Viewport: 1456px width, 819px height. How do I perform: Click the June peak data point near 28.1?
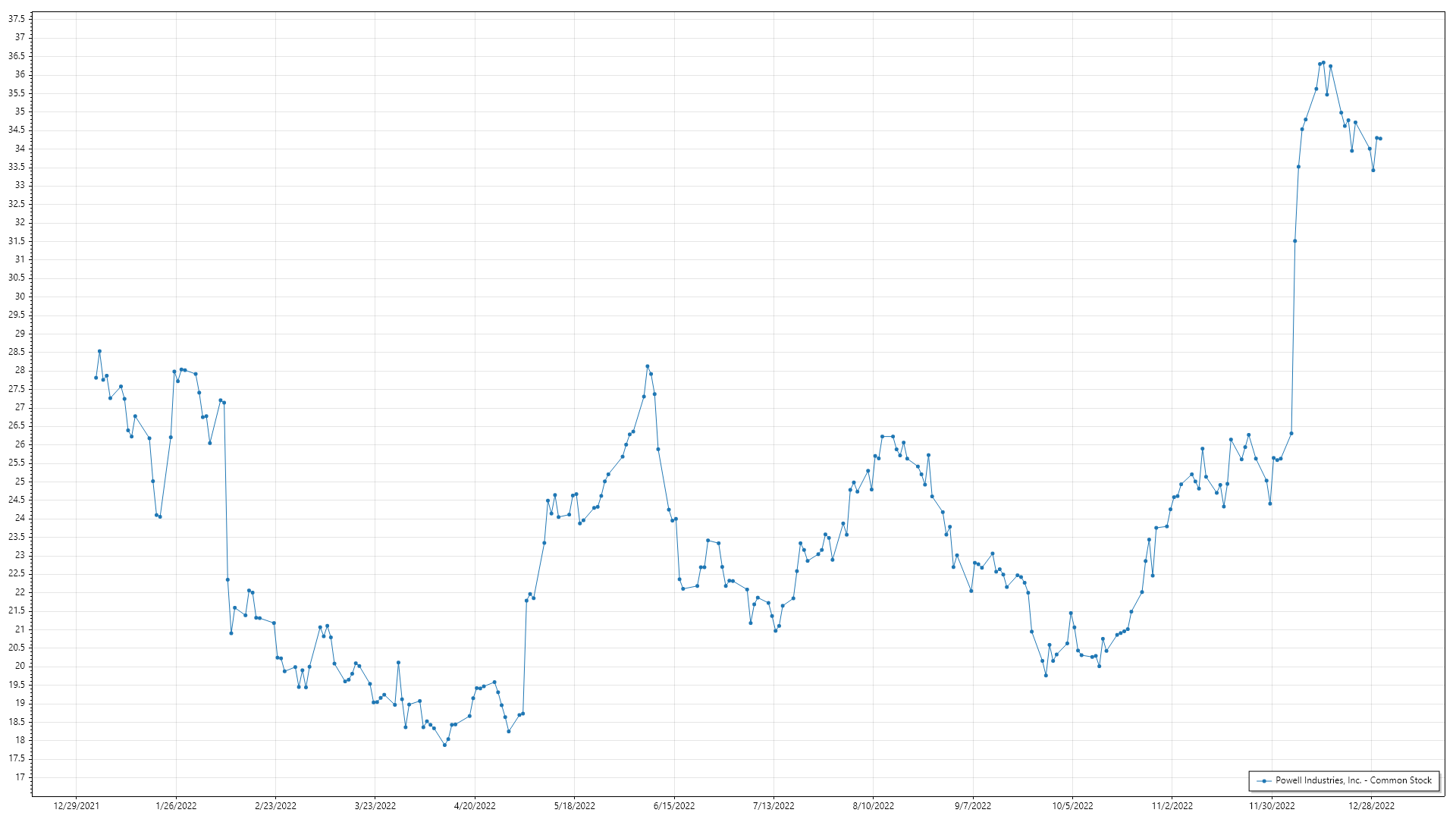coord(648,366)
